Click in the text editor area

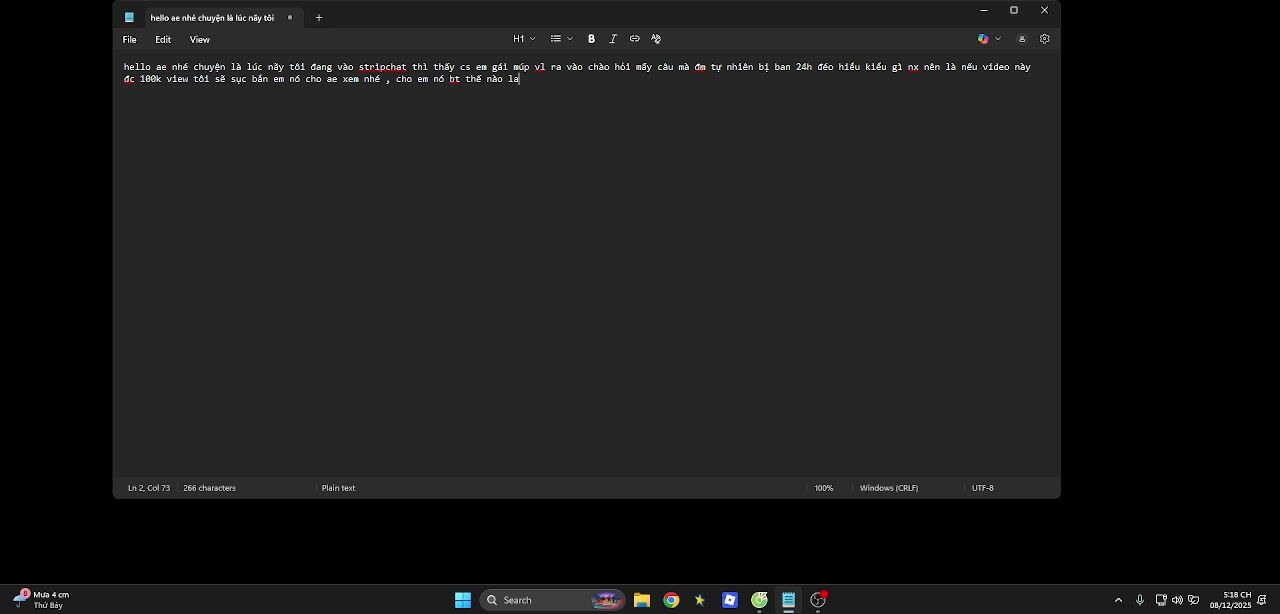coord(586,270)
